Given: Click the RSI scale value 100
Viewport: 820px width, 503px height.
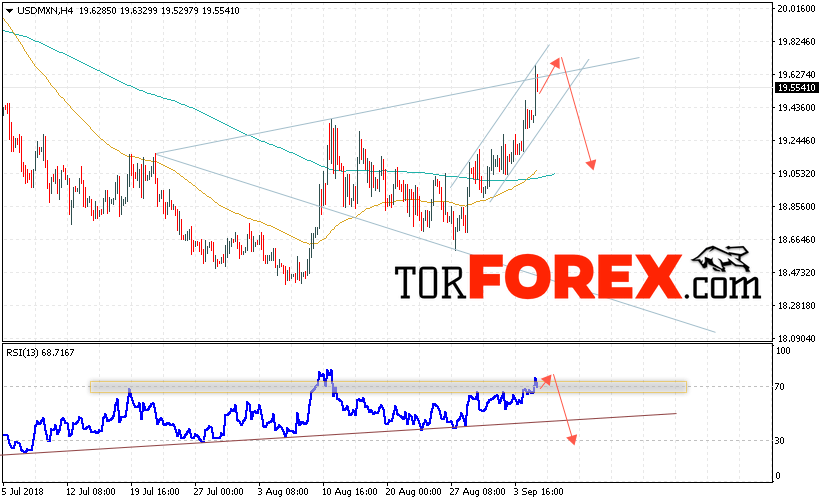Looking at the screenshot, I should click(783, 351).
